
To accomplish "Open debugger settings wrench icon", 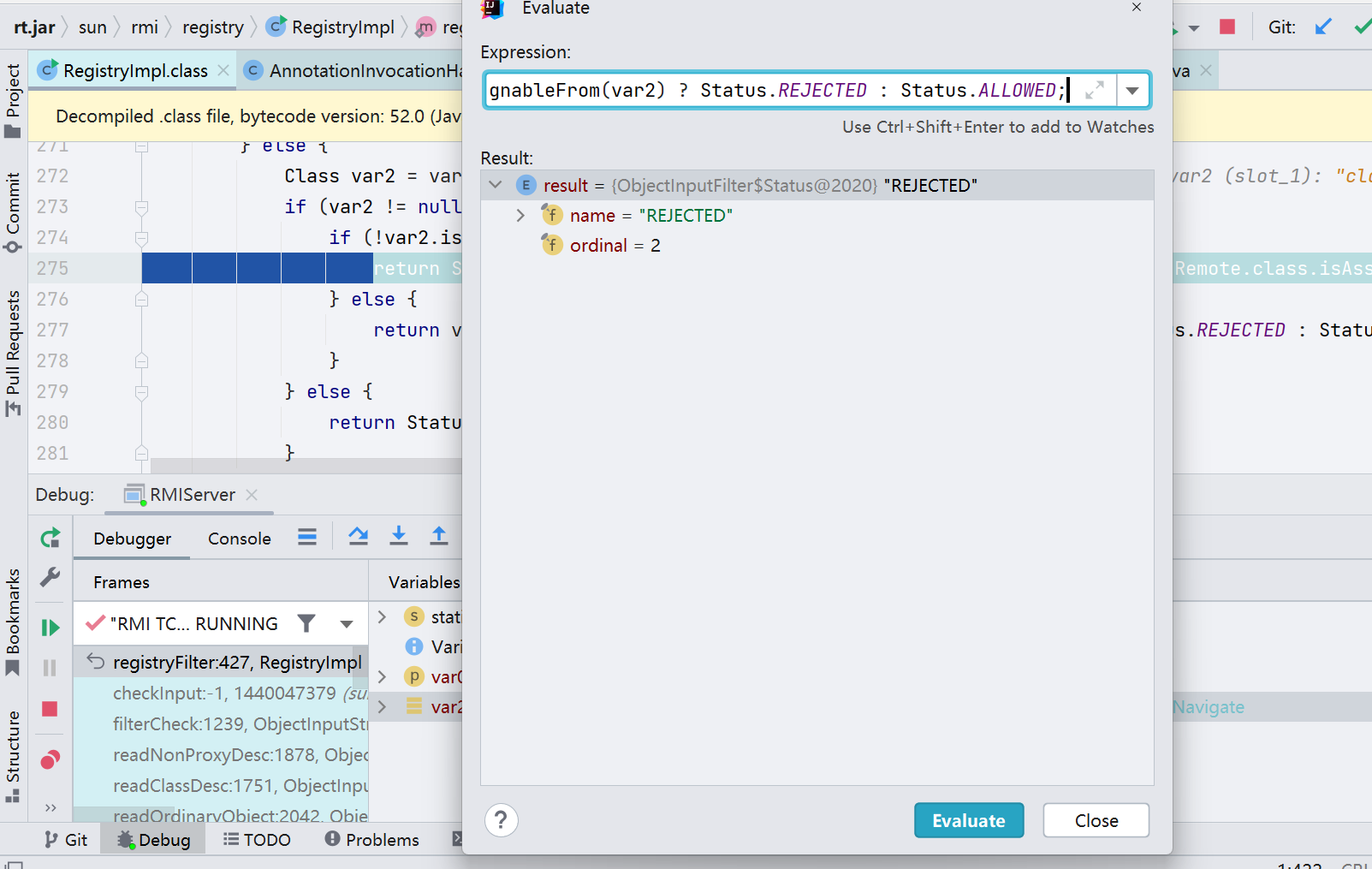I will tap(50, 578).
